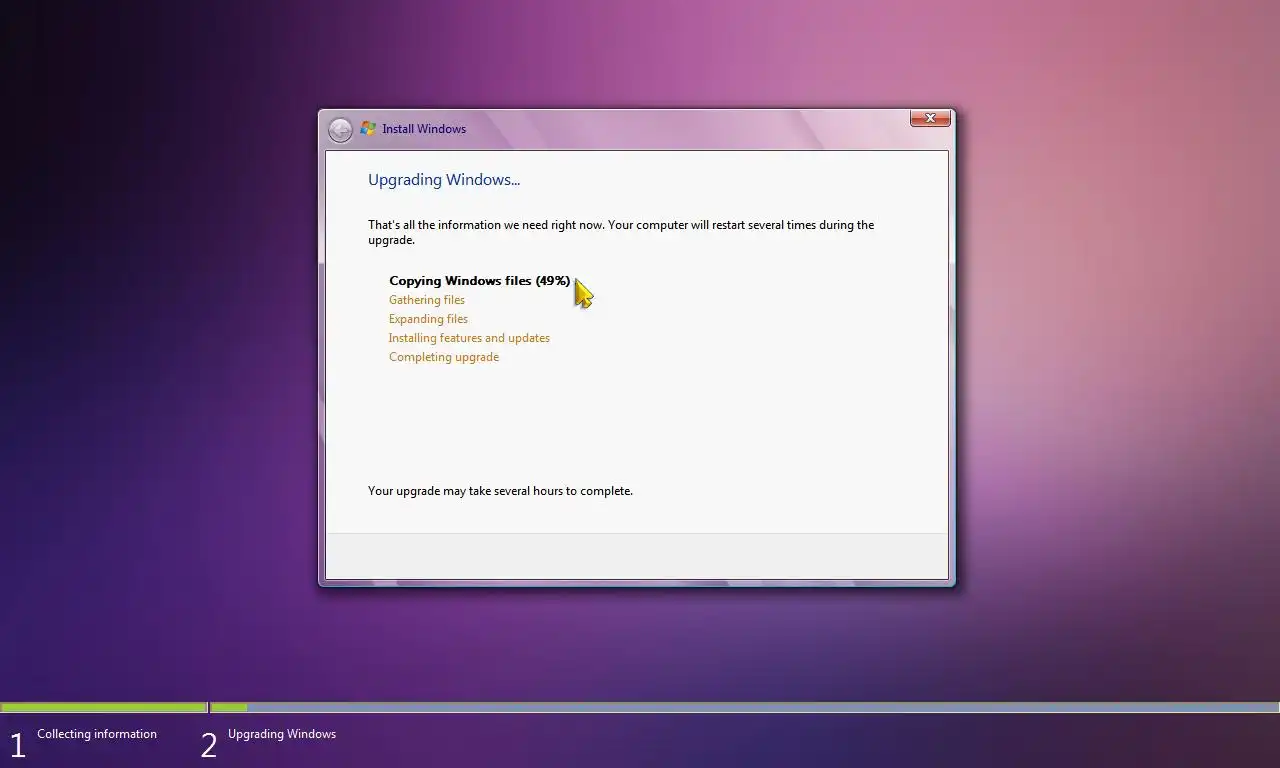Click "Your upgrade may take several hours" note
This screenshot has height=768, width=1280.
click(x=500, y=491)
